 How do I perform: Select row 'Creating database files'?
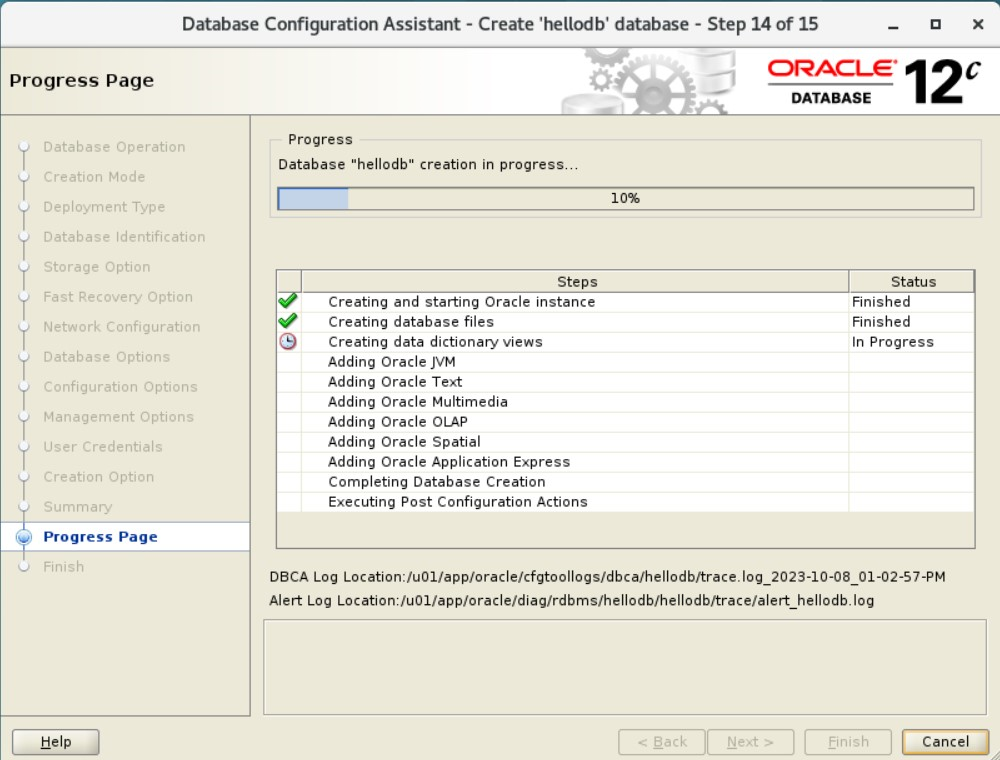click(x=625, y=321)
